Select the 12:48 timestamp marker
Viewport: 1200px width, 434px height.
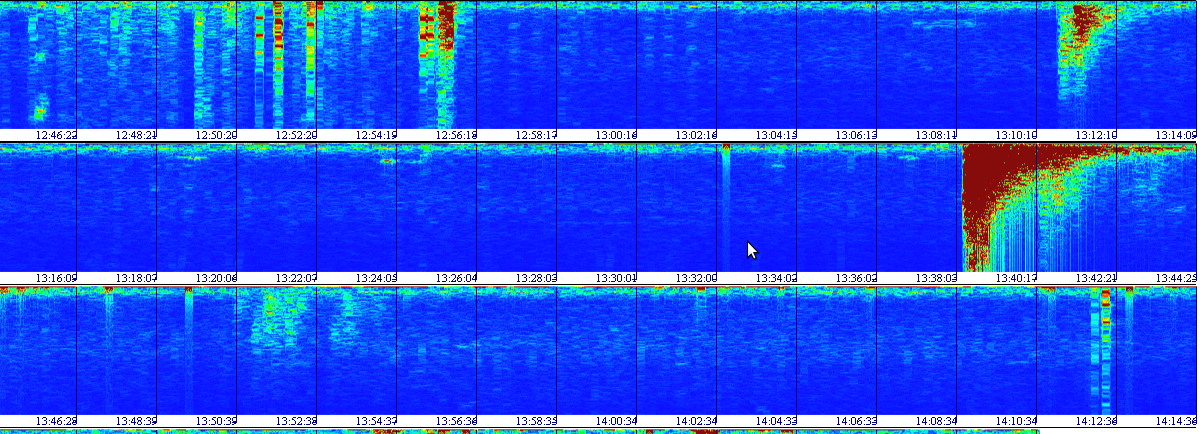(136, 134)
